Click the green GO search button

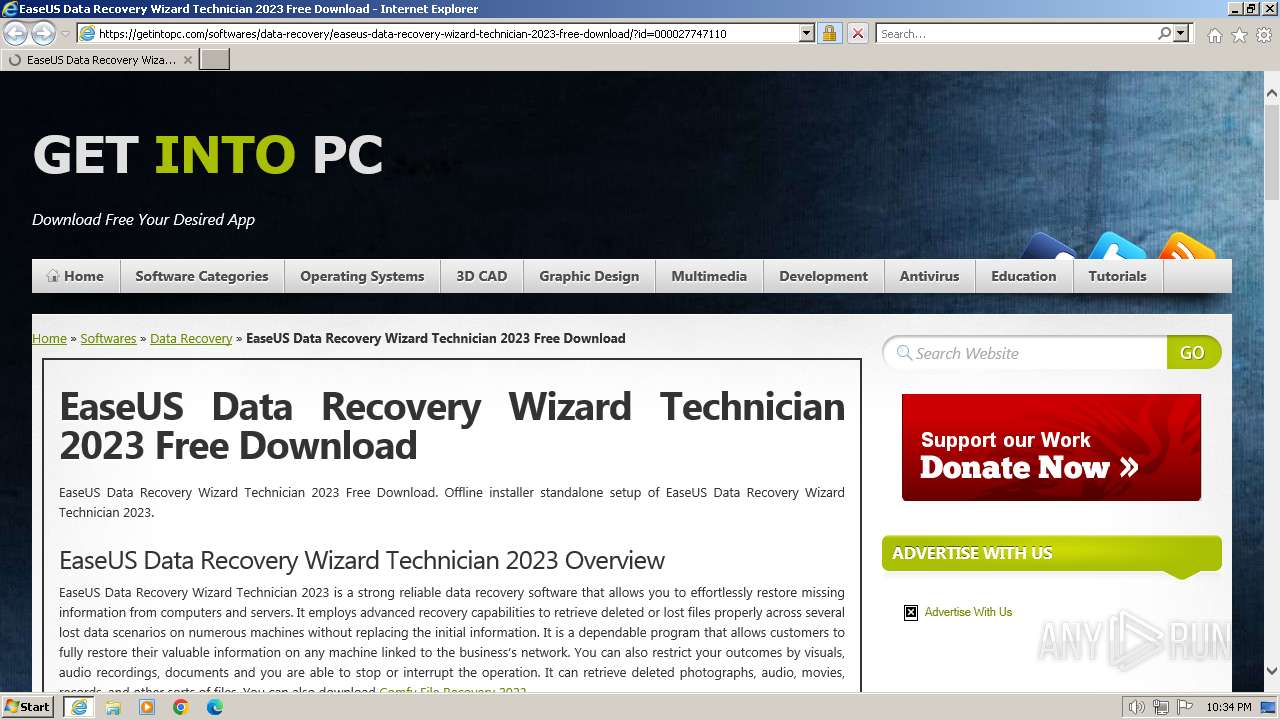1193,353
